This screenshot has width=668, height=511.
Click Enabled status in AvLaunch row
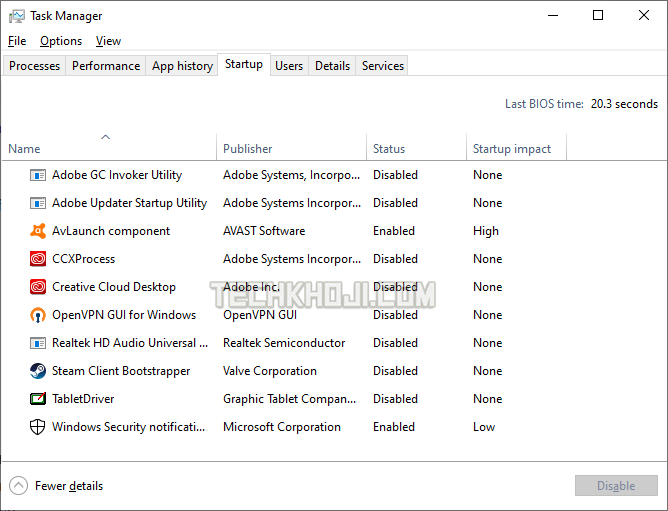tap(394, 231)
